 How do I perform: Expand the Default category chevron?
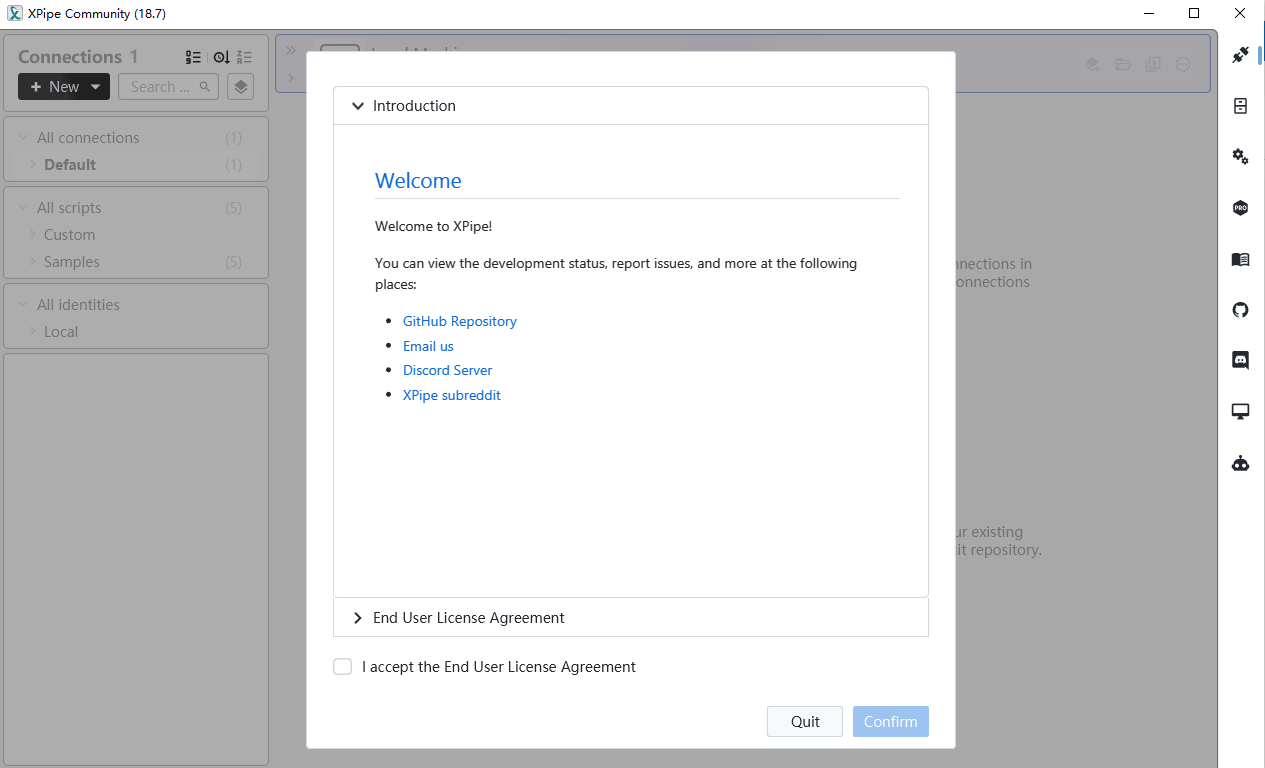(32, 165)
